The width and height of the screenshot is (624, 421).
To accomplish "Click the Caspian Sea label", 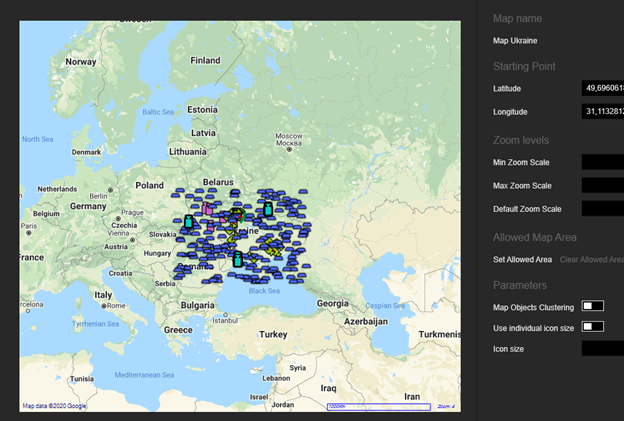I will 385,306.
